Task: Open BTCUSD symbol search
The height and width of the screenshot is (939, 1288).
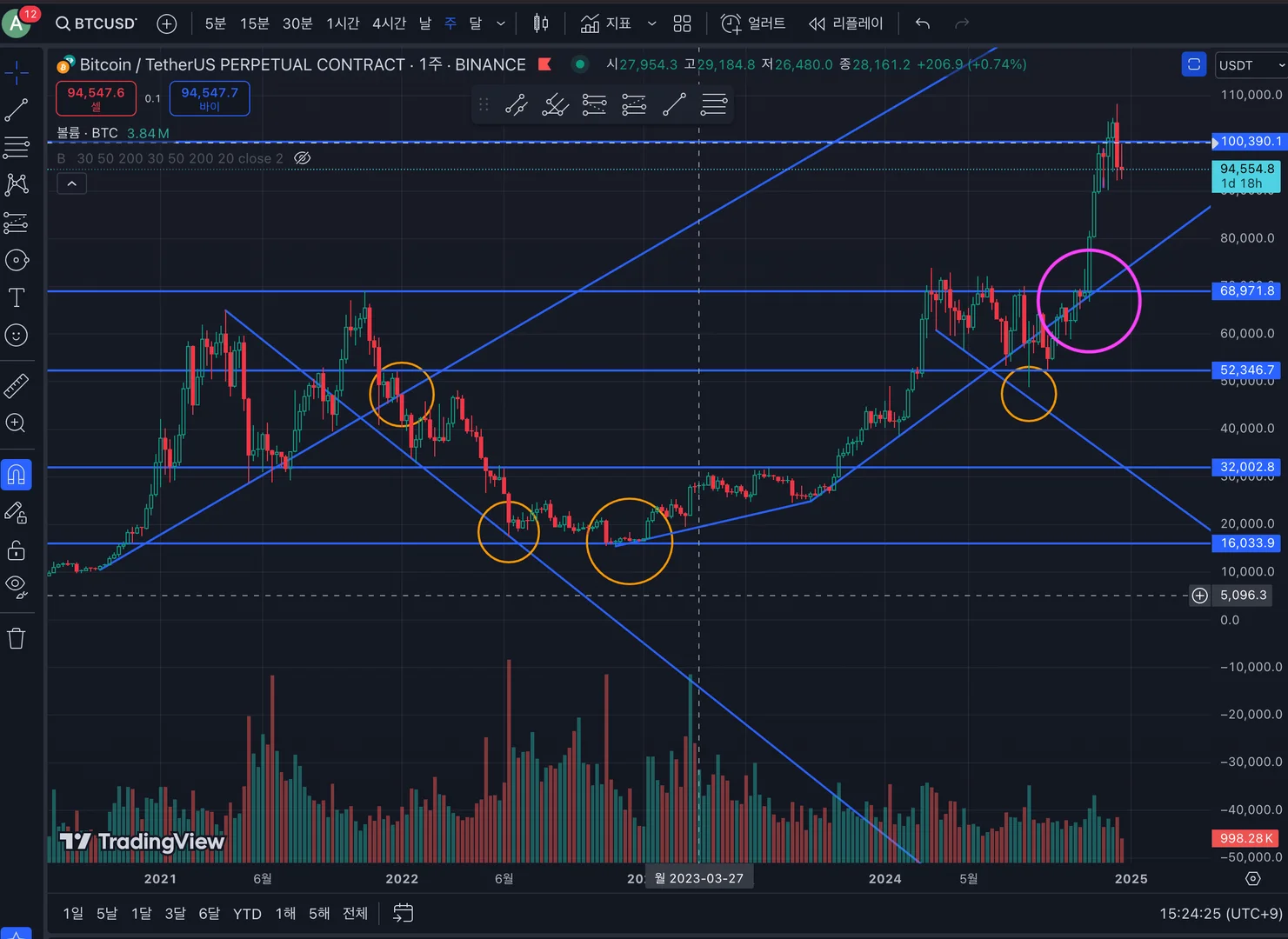Action: (97, 23)
